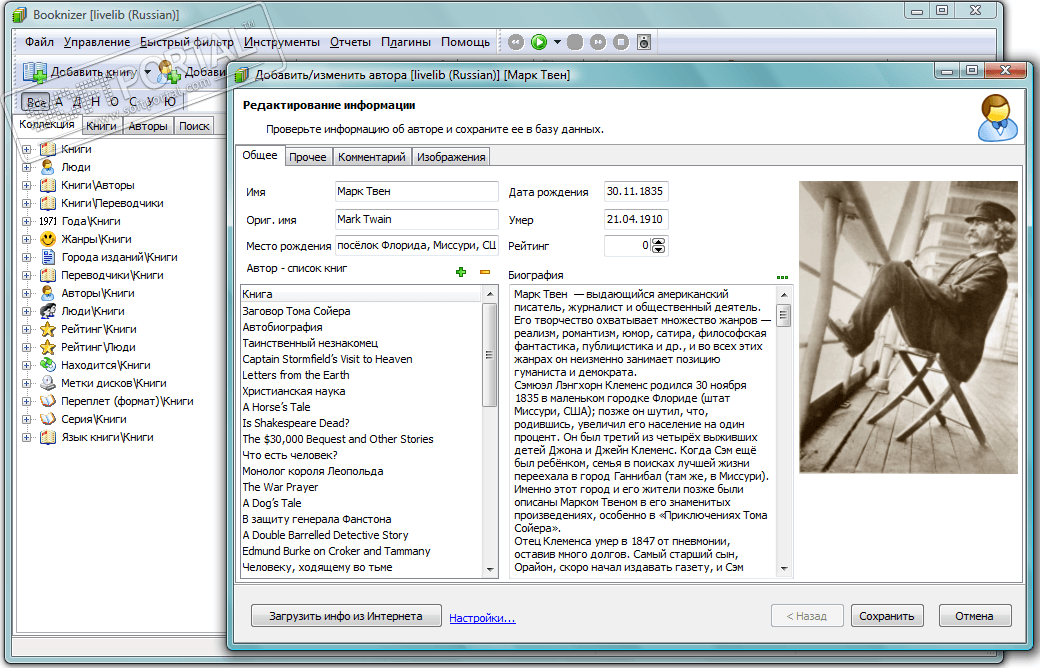
Task: Expand the Люди tree node
Action: (27, 167)
